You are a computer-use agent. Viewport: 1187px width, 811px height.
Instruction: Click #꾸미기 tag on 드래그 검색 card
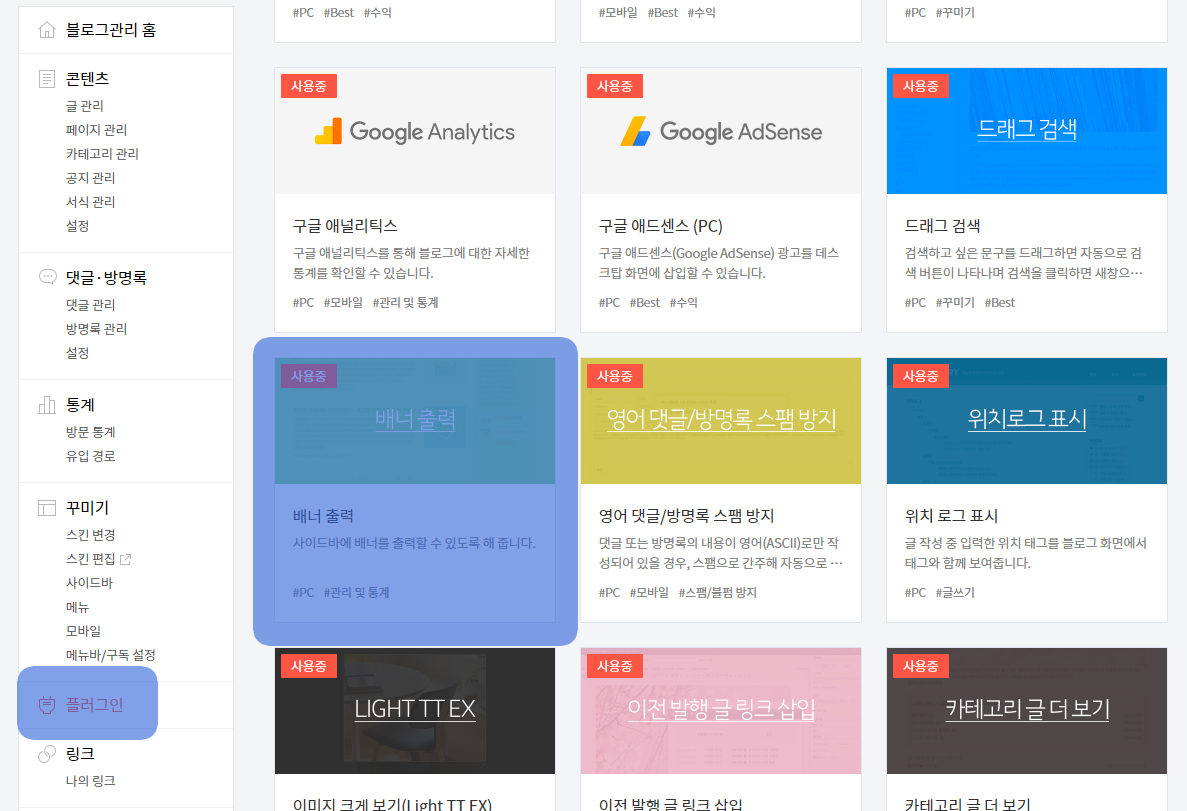coord(955,302)
